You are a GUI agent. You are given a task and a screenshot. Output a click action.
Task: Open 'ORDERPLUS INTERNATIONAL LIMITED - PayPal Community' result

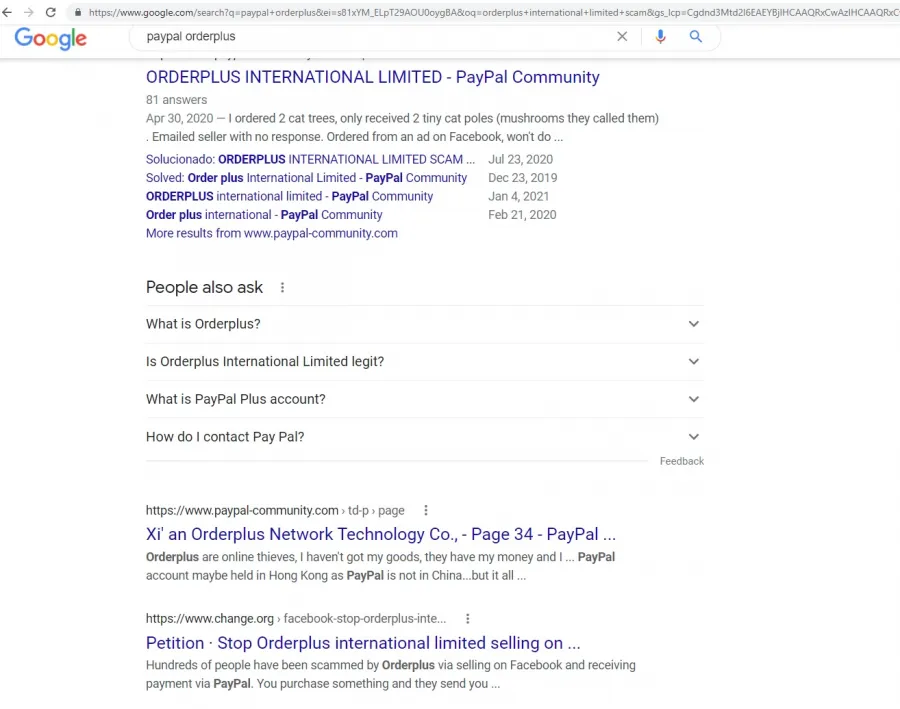(373, 77)
